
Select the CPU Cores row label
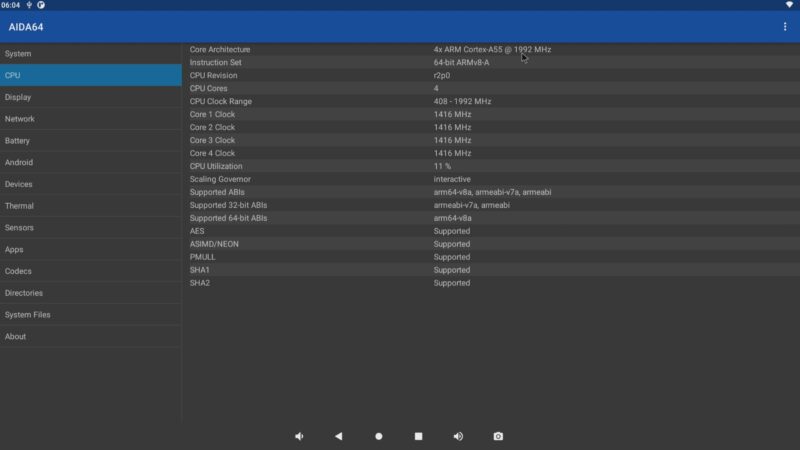click(x=209, y=88)
